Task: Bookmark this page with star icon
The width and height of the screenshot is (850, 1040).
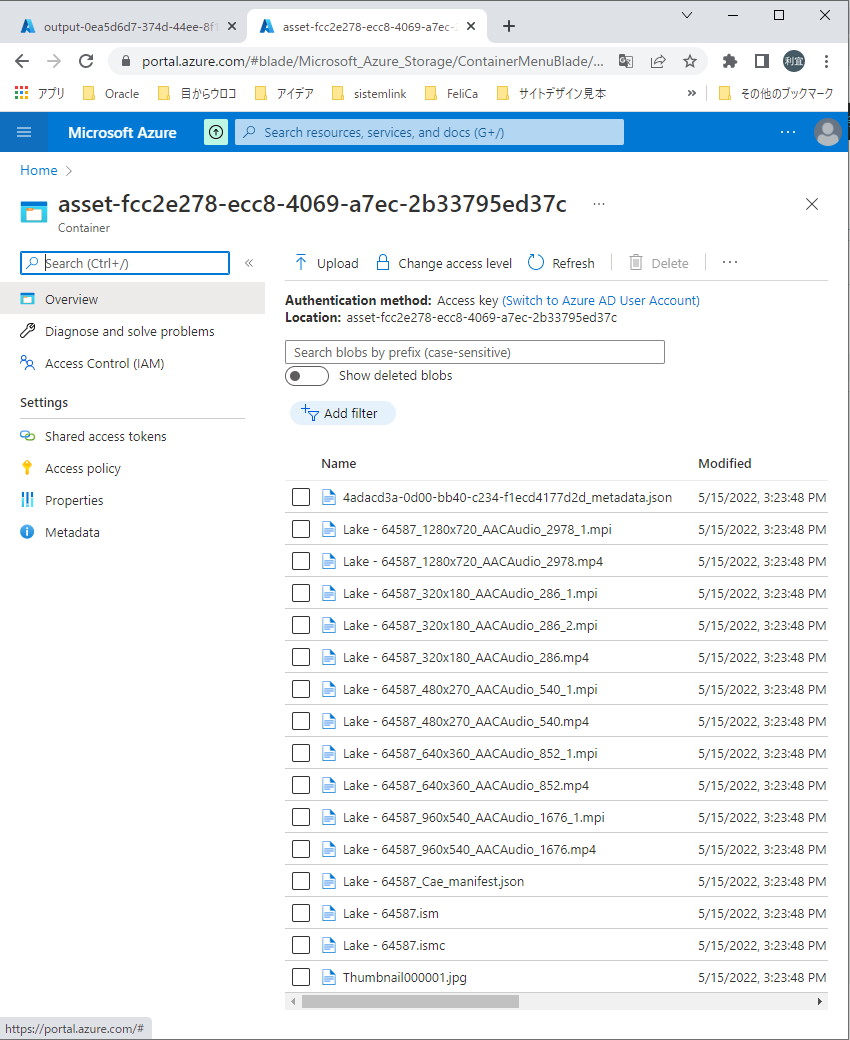Action: 690,61
